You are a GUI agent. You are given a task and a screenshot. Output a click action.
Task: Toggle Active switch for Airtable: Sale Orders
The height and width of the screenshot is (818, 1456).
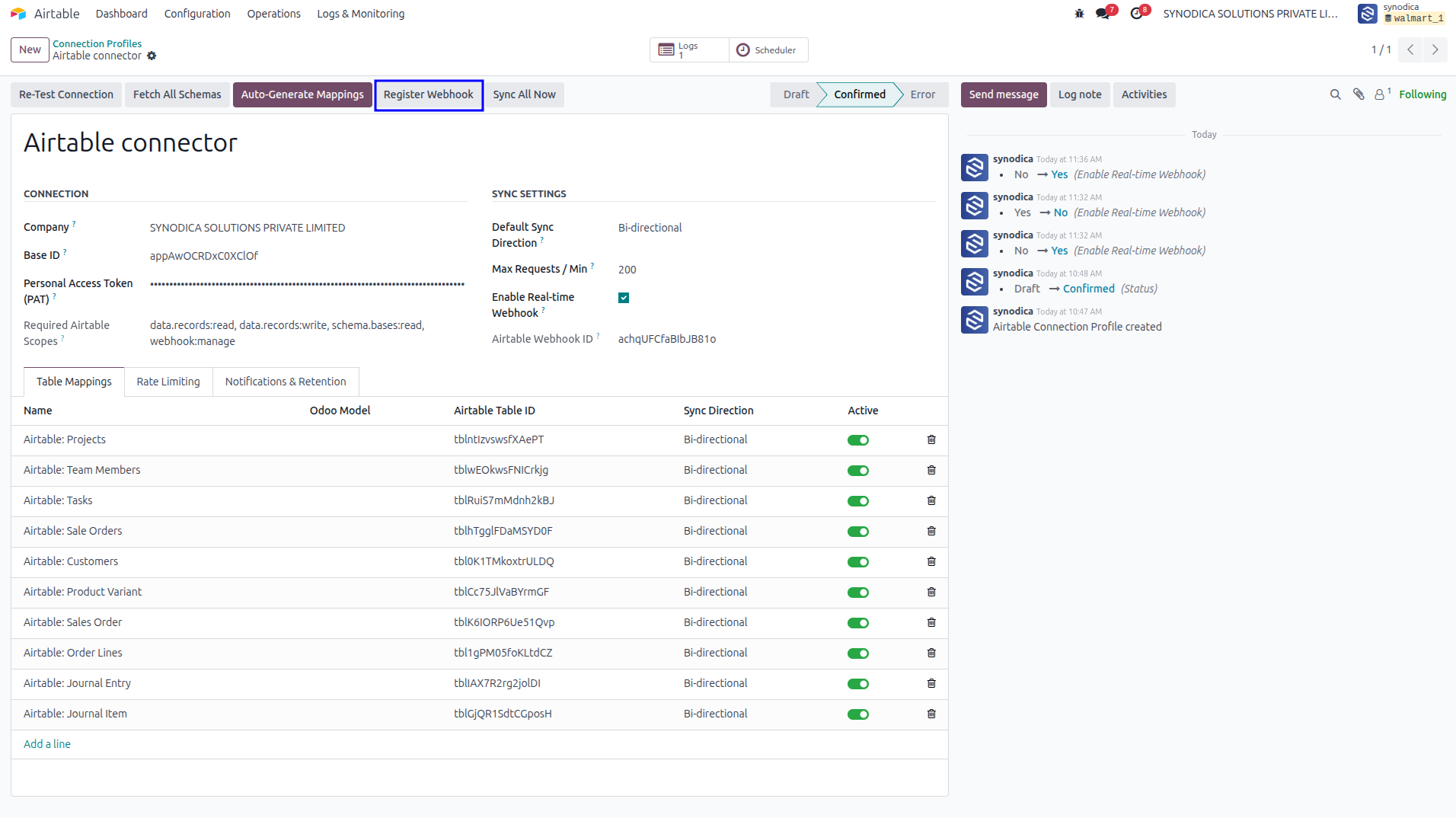tap(858, 532)
